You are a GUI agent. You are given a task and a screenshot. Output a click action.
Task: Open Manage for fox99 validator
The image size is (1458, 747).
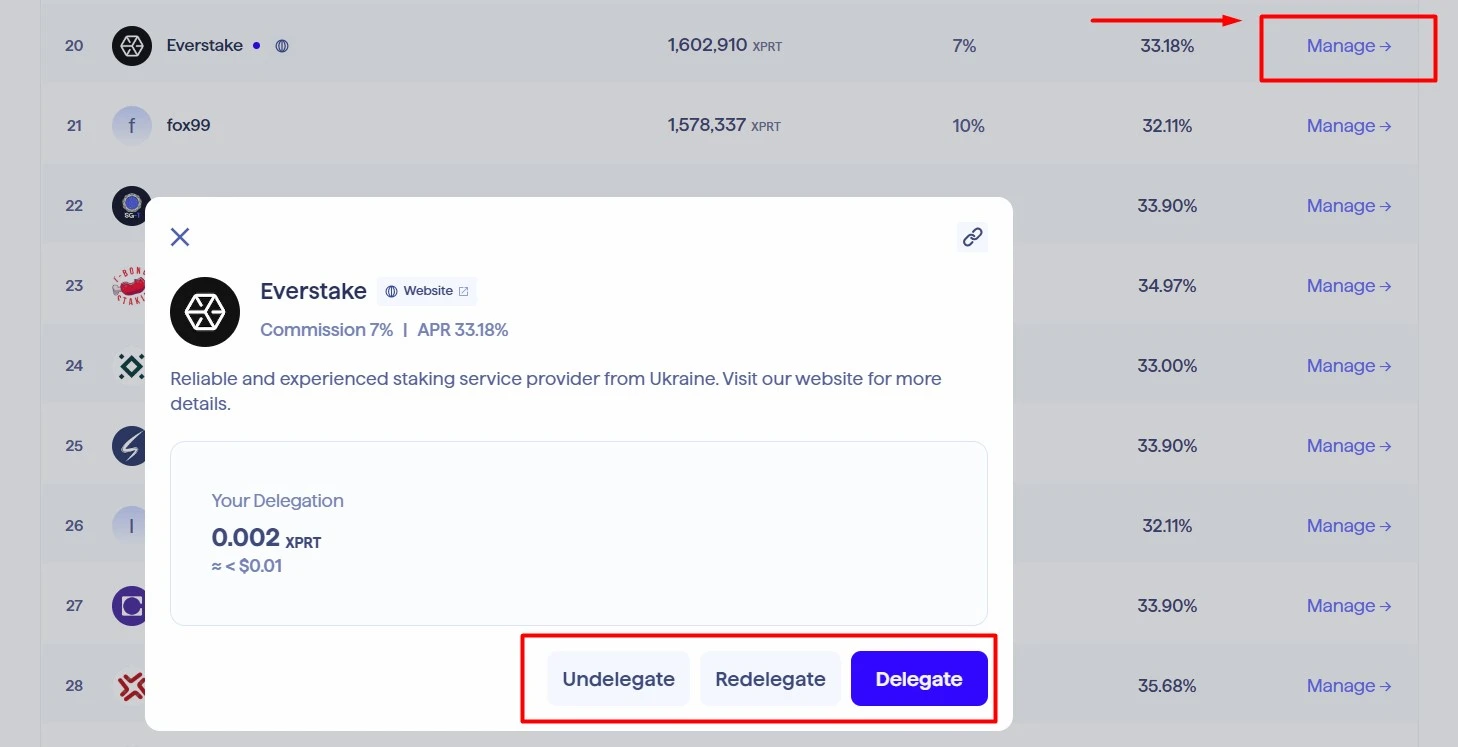point(1349,126)
